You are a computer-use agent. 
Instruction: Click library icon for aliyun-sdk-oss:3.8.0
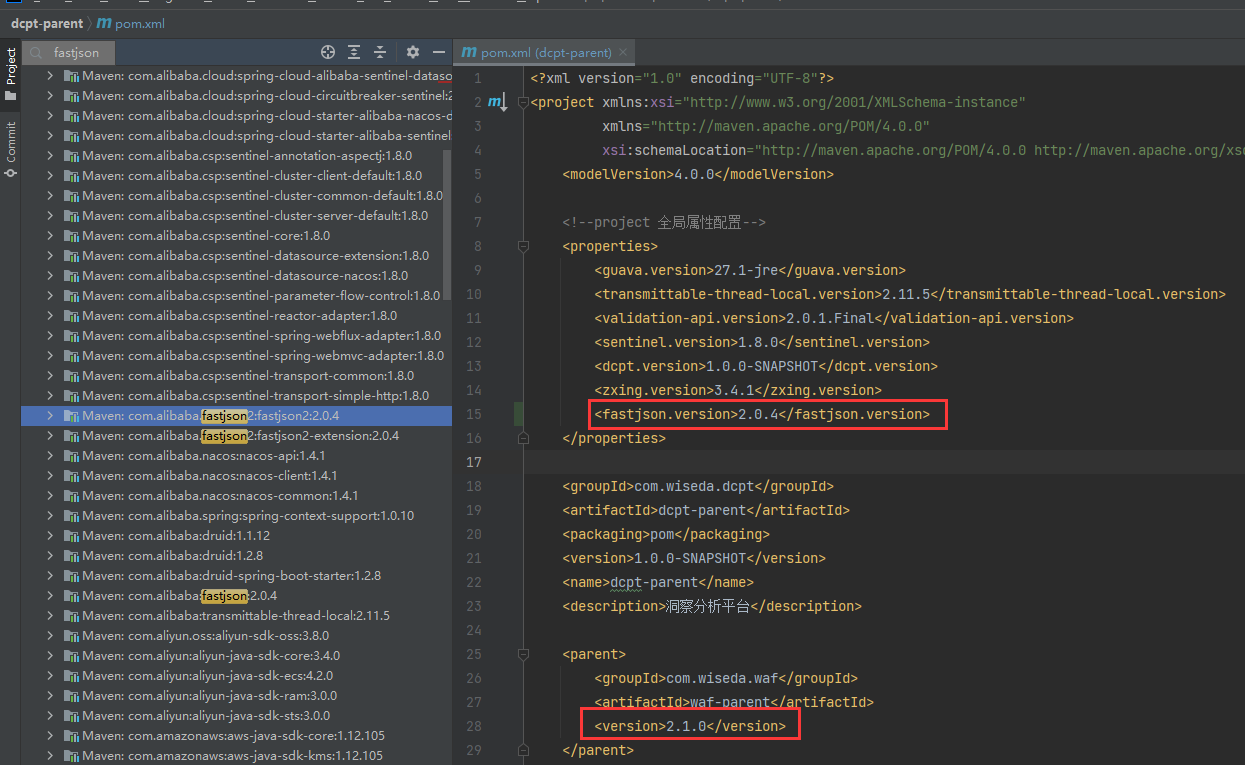71,636
